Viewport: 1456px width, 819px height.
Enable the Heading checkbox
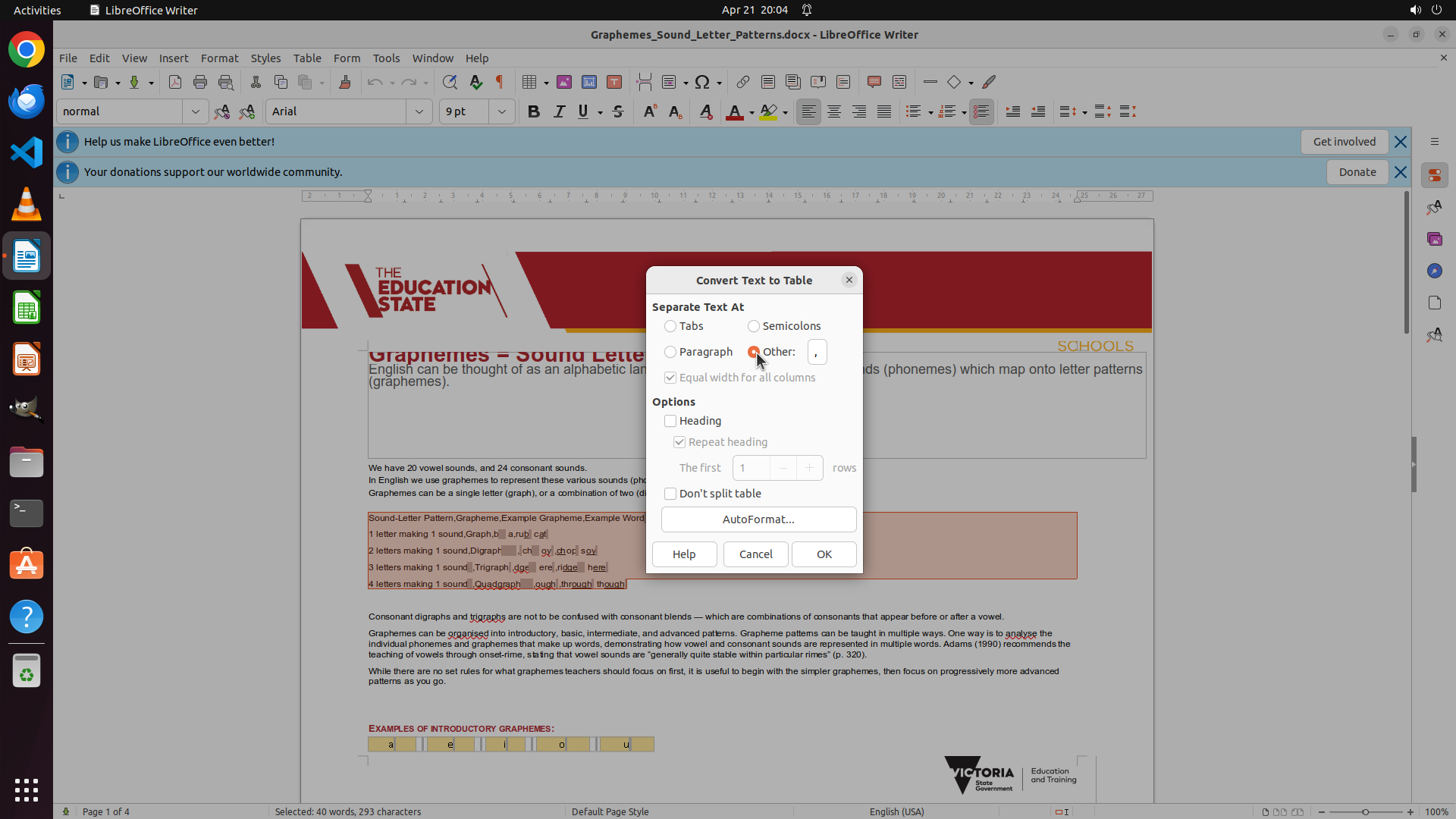pyautogui.click(x=670, y=421)
